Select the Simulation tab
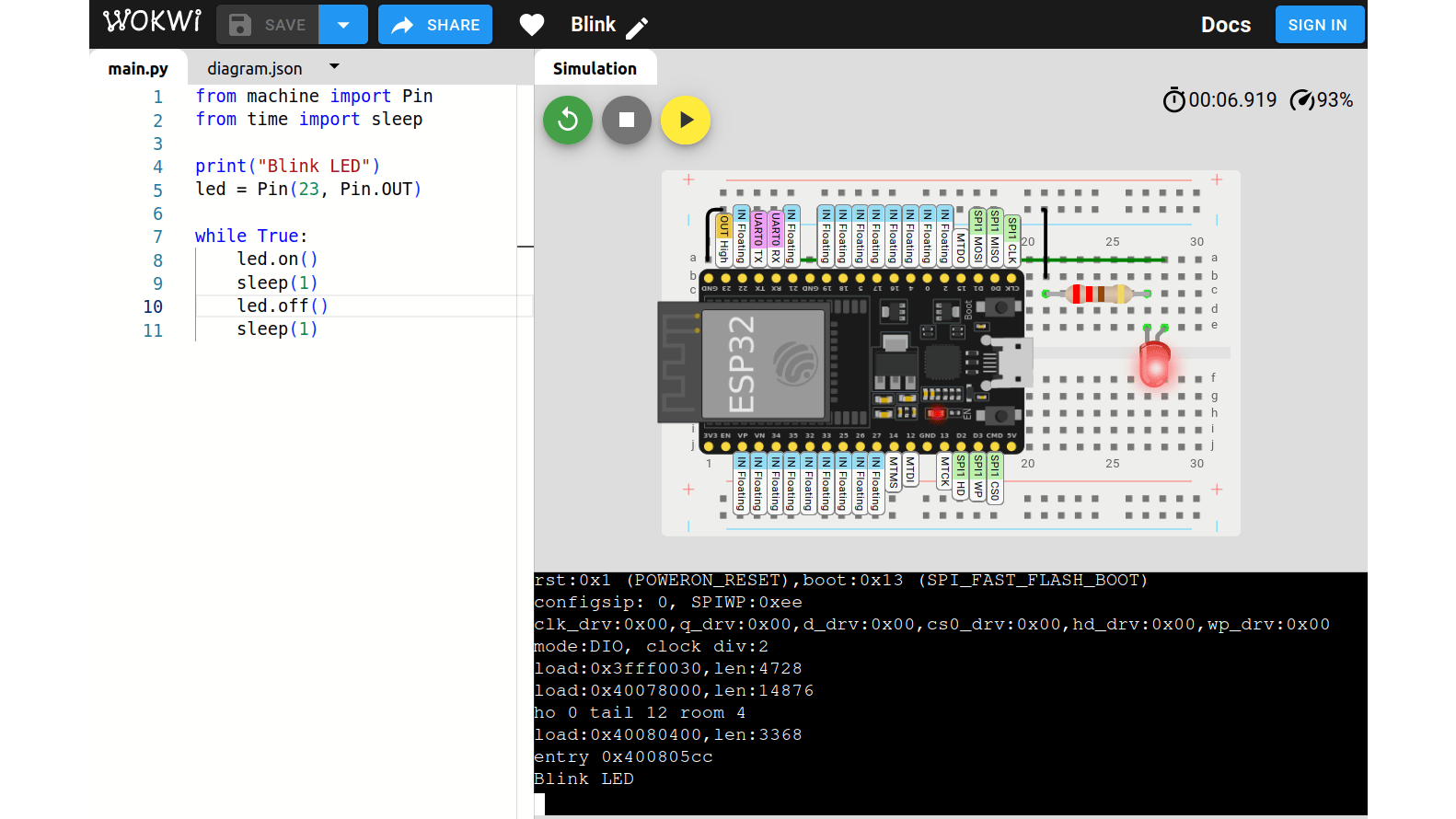The image size is (1456, 819). click(x=595, y=69)
